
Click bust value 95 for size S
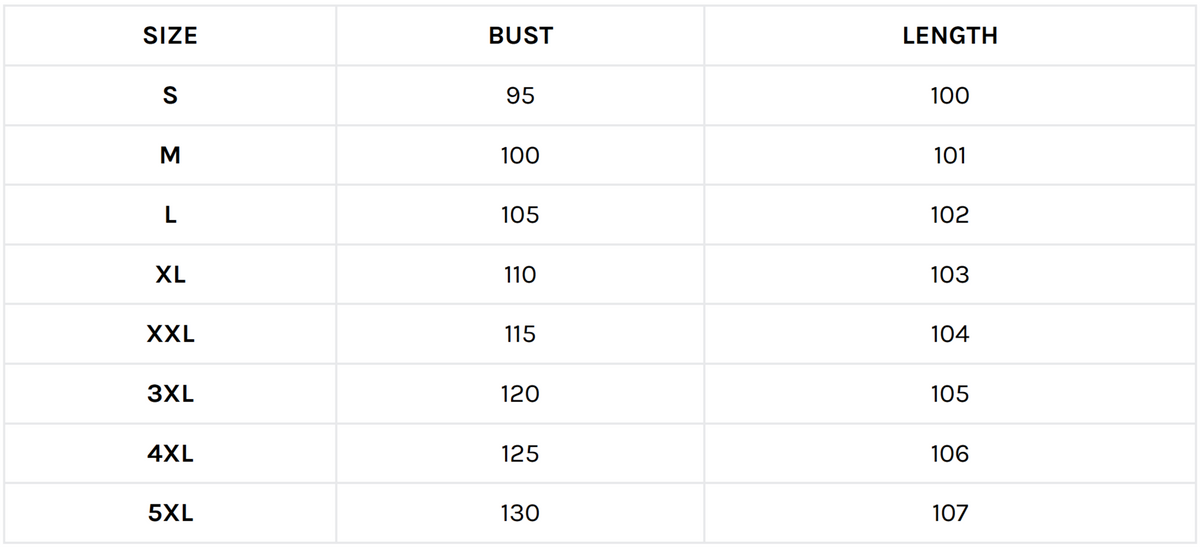[520, 96]
